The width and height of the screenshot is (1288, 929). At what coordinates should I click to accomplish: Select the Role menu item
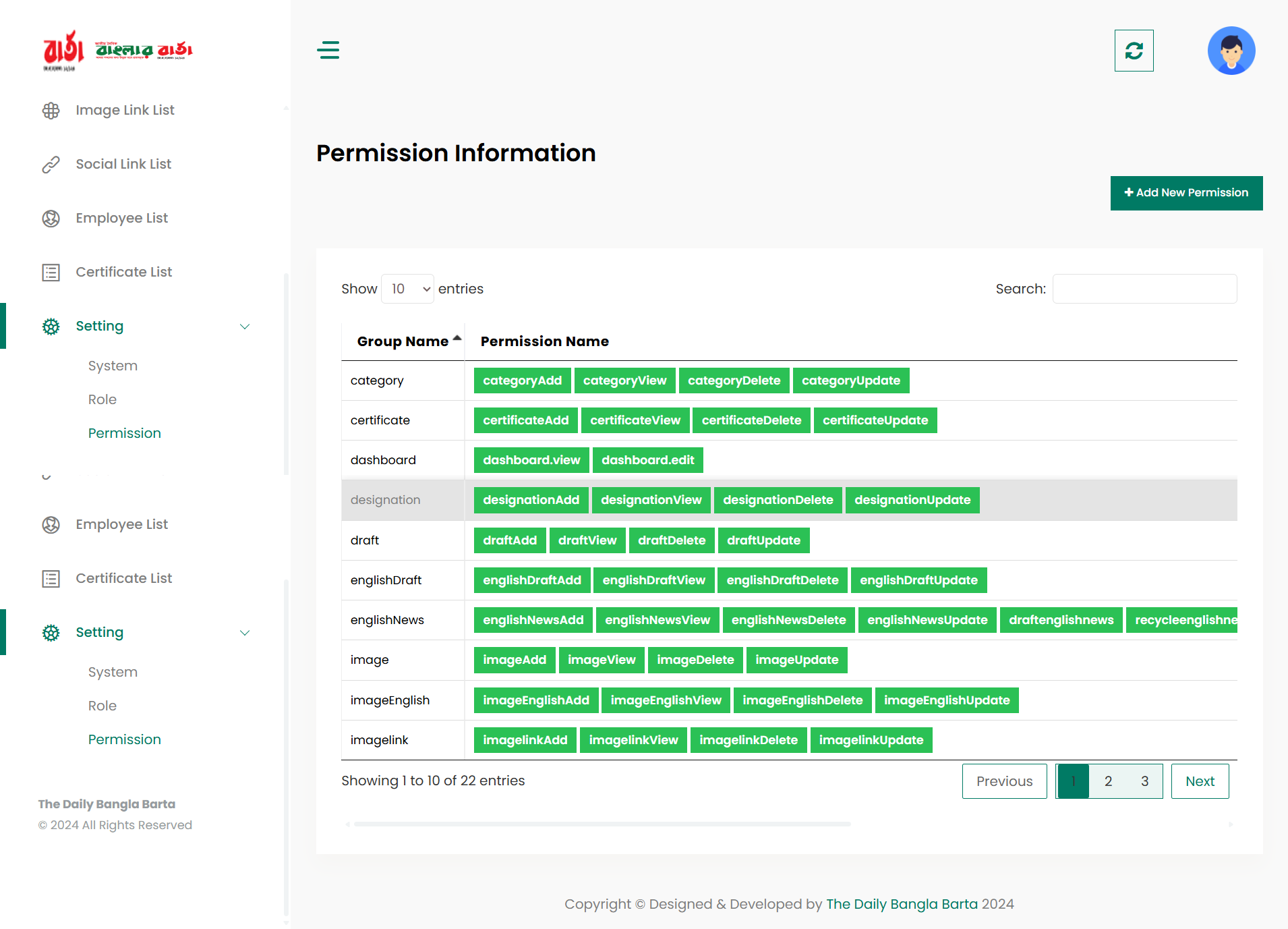[103, 399]
